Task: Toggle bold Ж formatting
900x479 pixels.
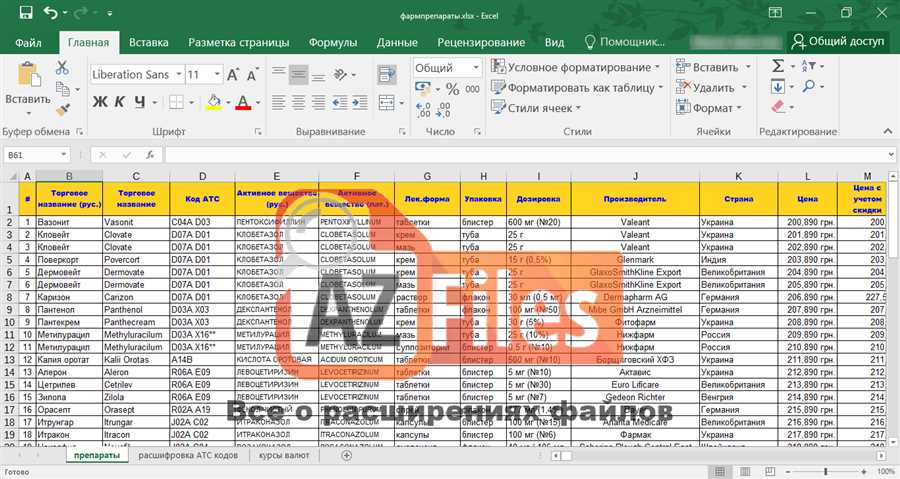Action: (x=100, y=102)
